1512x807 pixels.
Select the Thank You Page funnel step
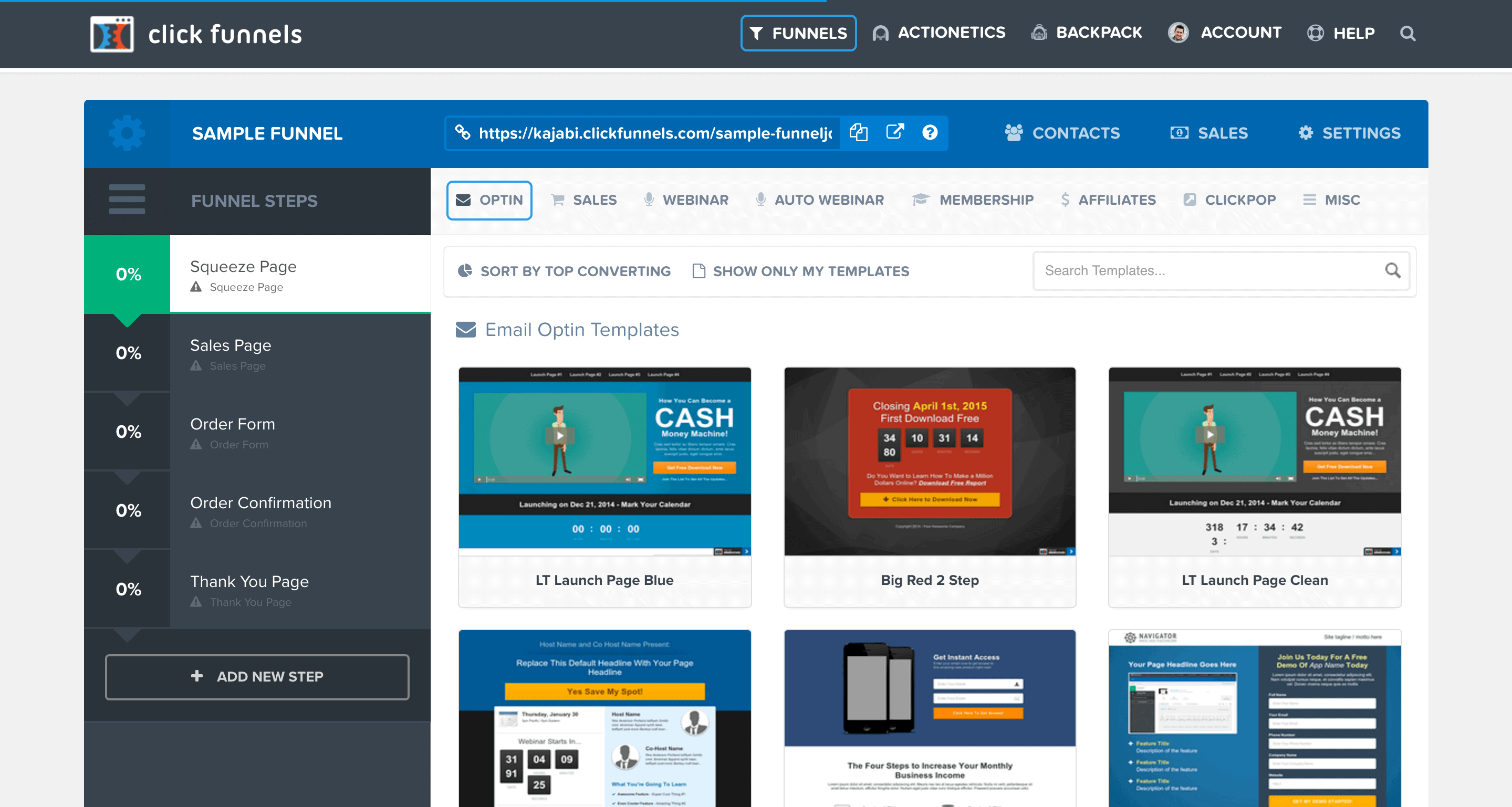click(257, 589)
